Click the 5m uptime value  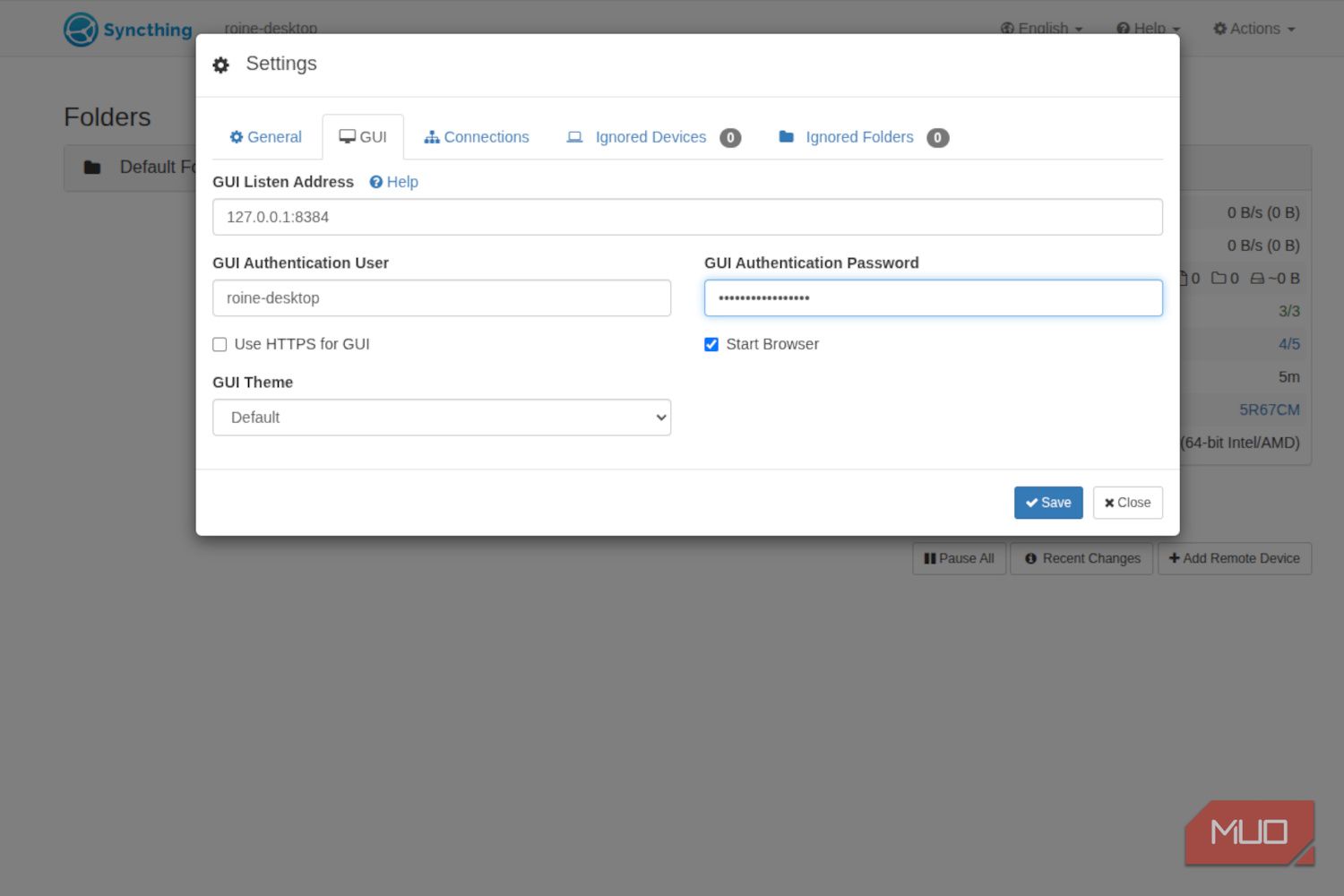(1289, 377)
